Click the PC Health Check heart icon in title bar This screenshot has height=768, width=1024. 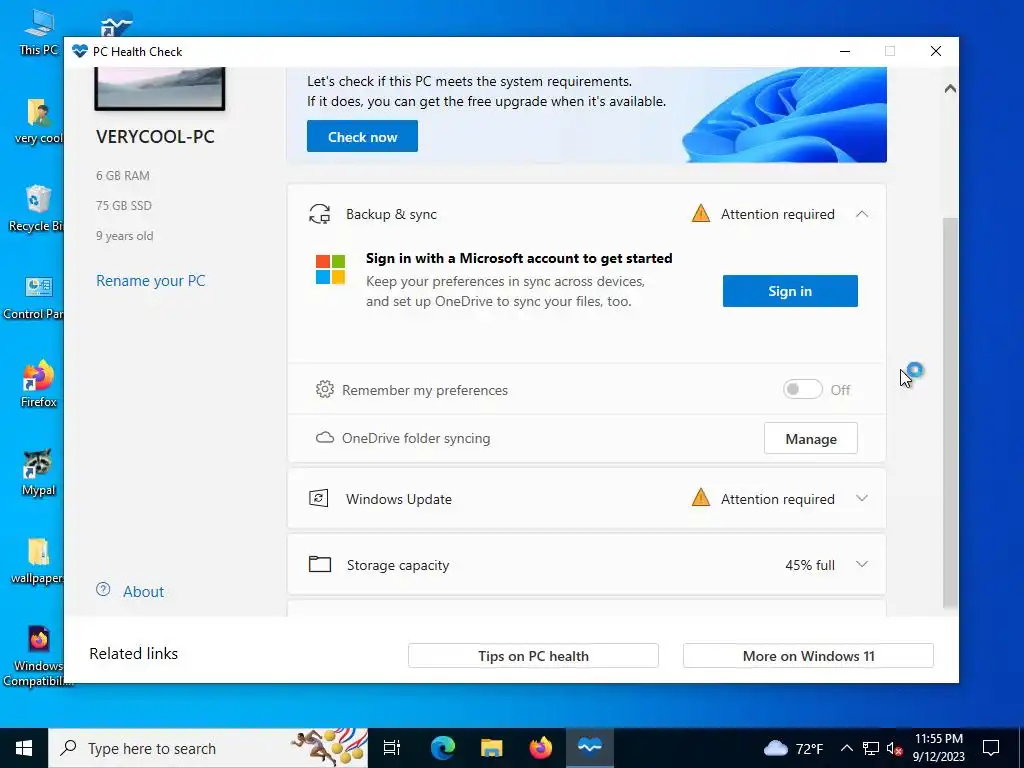click(80, 52)
